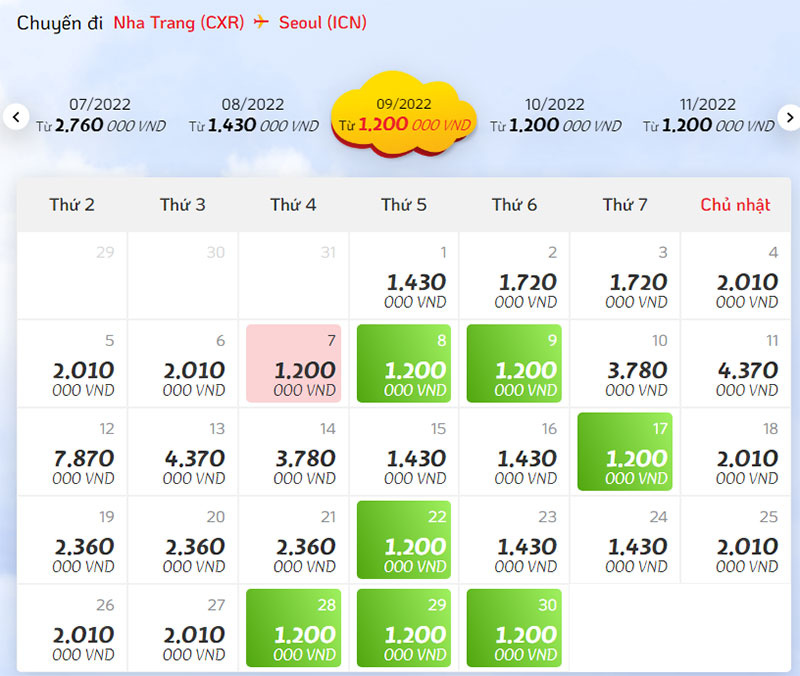Viewport: 800px width, 676px height.
Task: Select September 13 fare 4.370
Action: pyautogui.click(x=183, y=452)
